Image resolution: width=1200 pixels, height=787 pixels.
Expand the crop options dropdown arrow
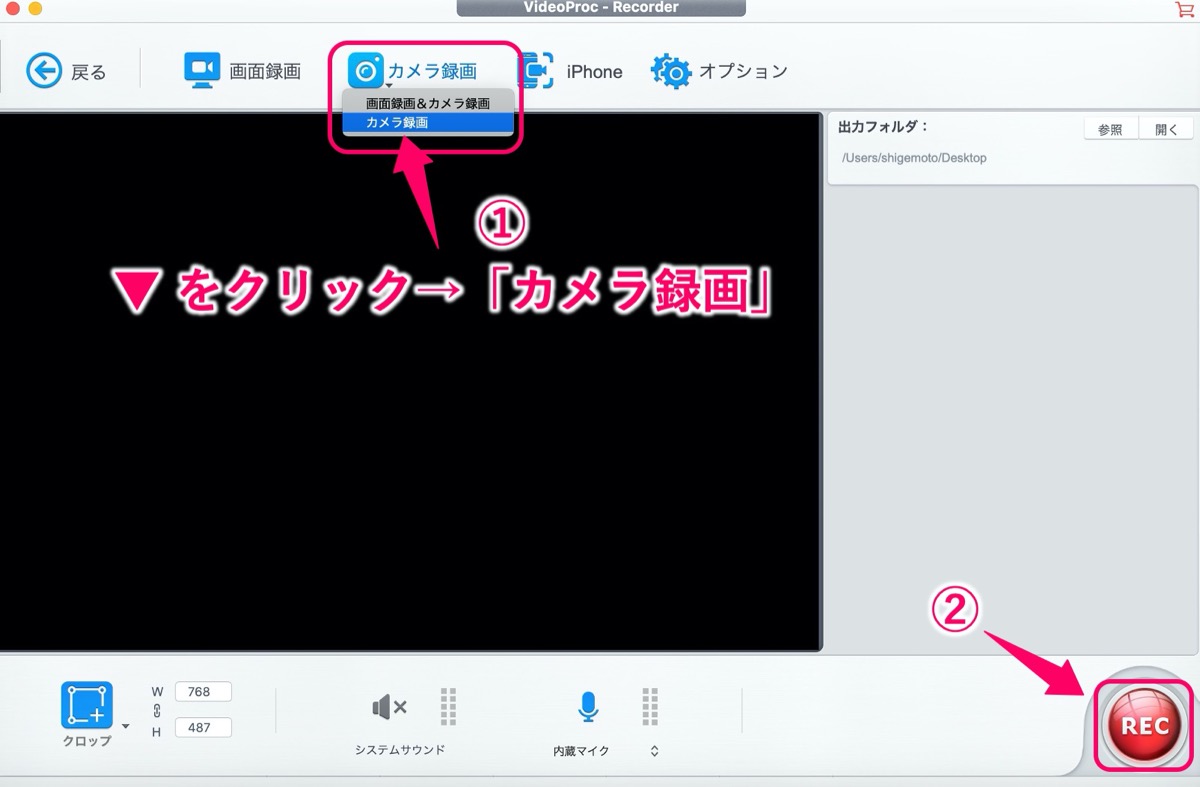[x=125, y=726]
